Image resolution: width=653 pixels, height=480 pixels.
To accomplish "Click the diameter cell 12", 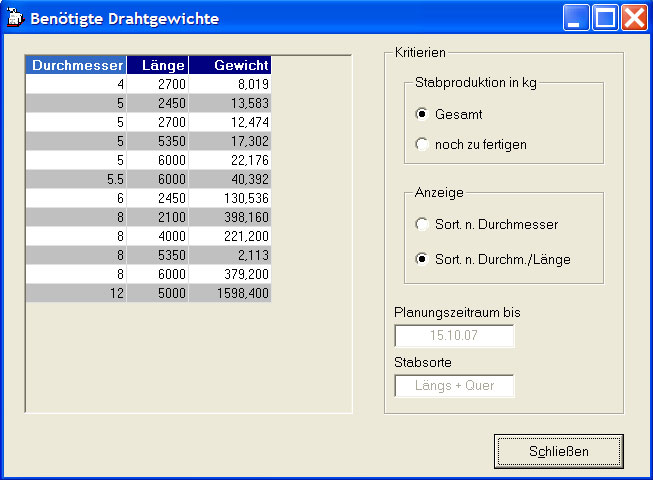I will pyautogui.click(x=76, y=293).
